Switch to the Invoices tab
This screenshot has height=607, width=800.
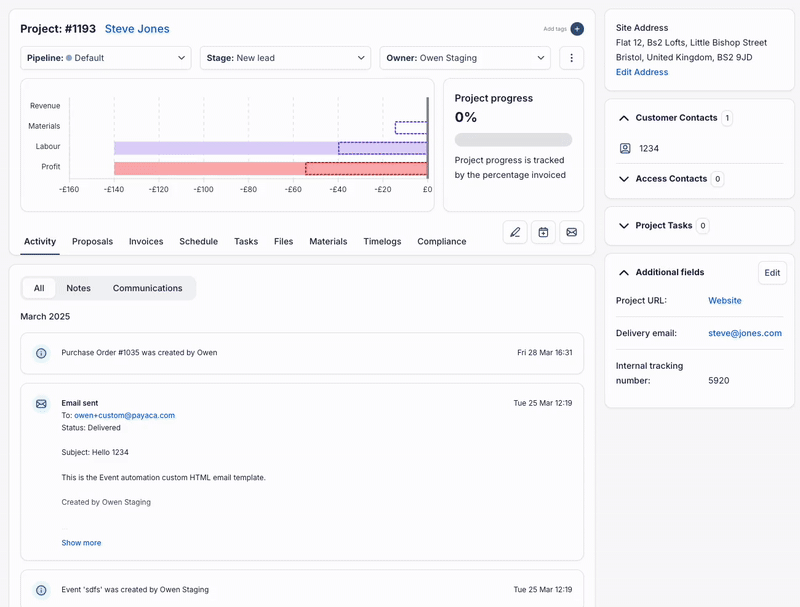(x=146, y=241)
